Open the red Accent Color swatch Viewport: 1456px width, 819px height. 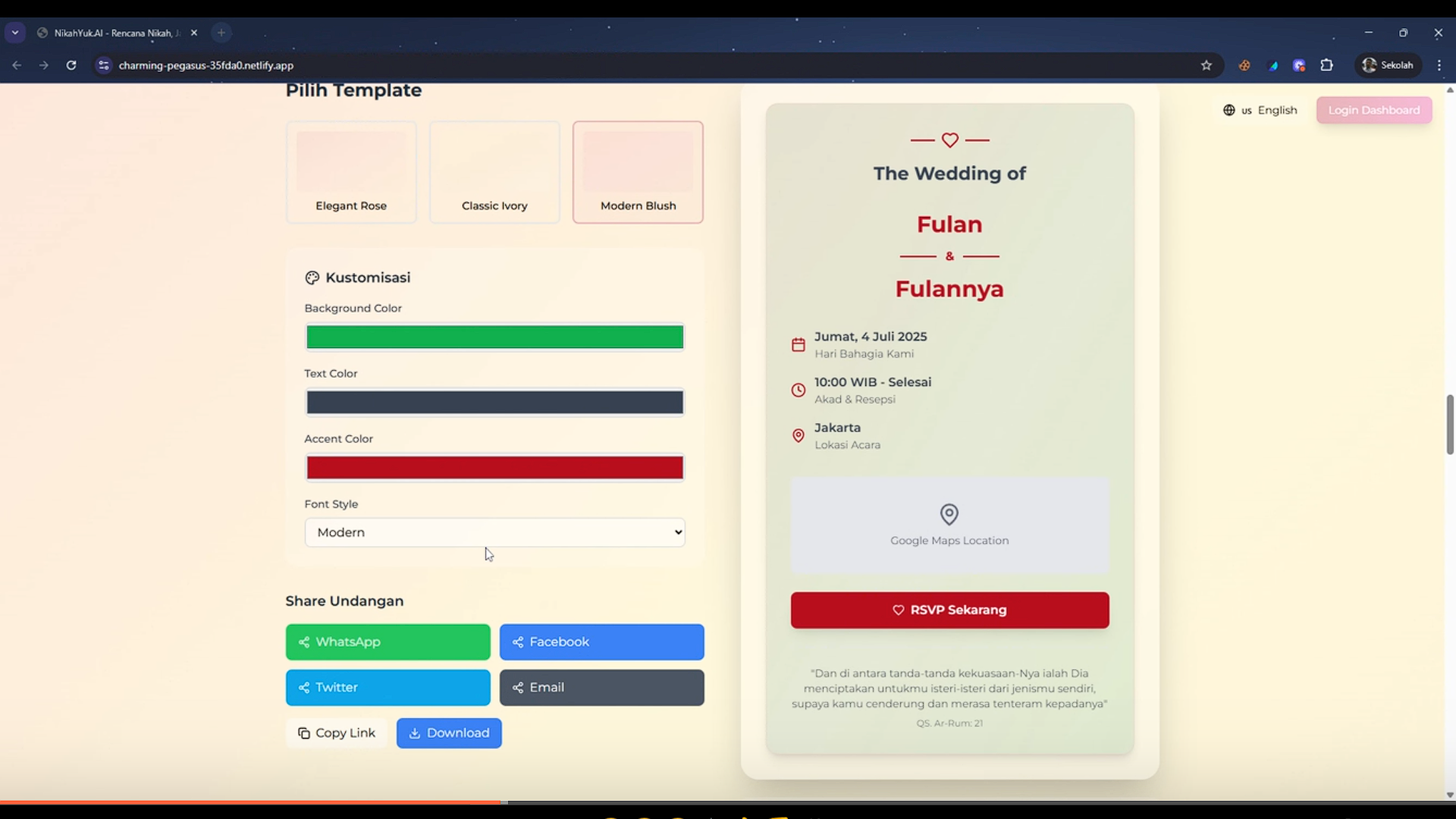[494, 468]
